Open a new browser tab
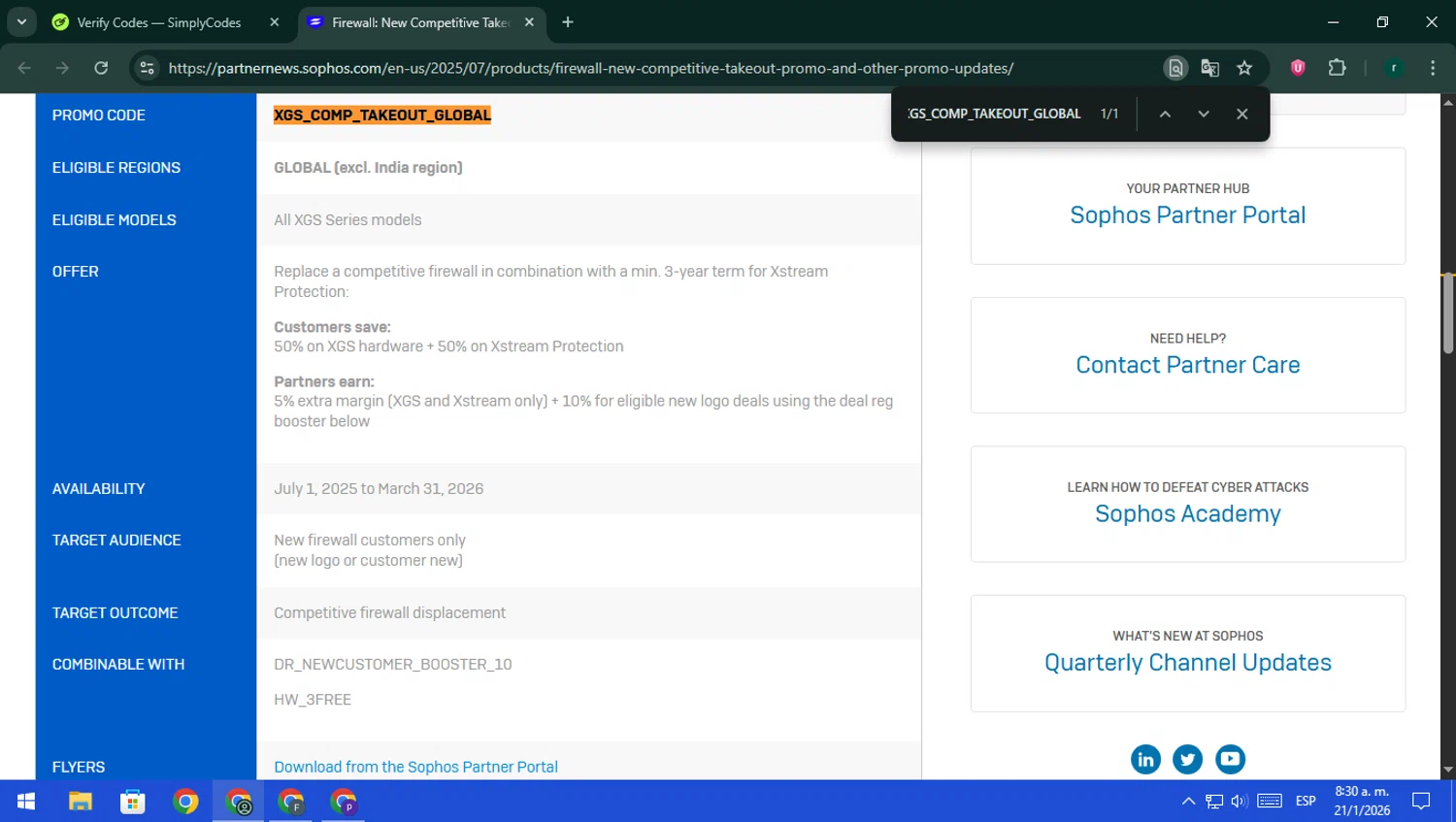 568,22
